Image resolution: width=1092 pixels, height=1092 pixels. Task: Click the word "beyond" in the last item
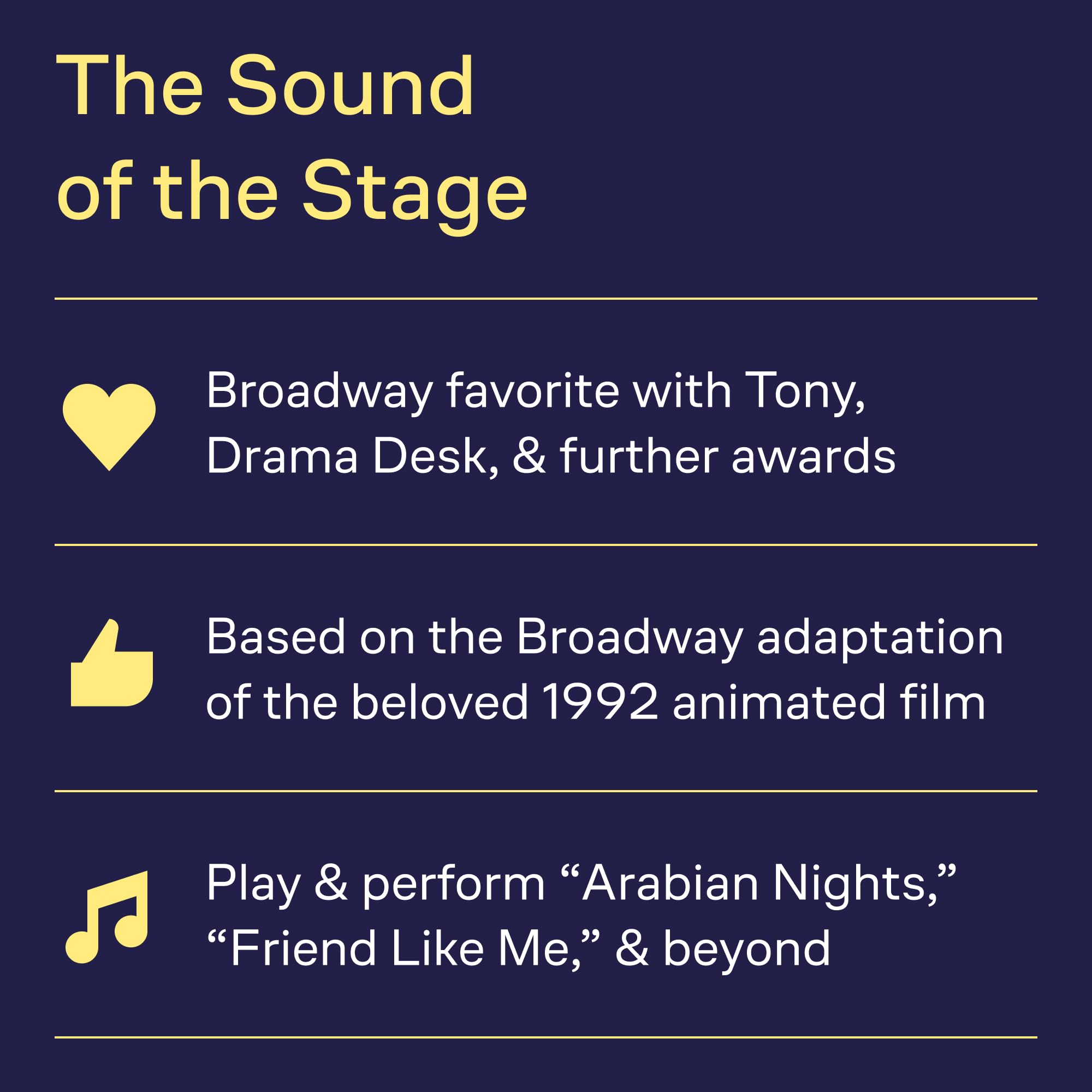(746, 948)
